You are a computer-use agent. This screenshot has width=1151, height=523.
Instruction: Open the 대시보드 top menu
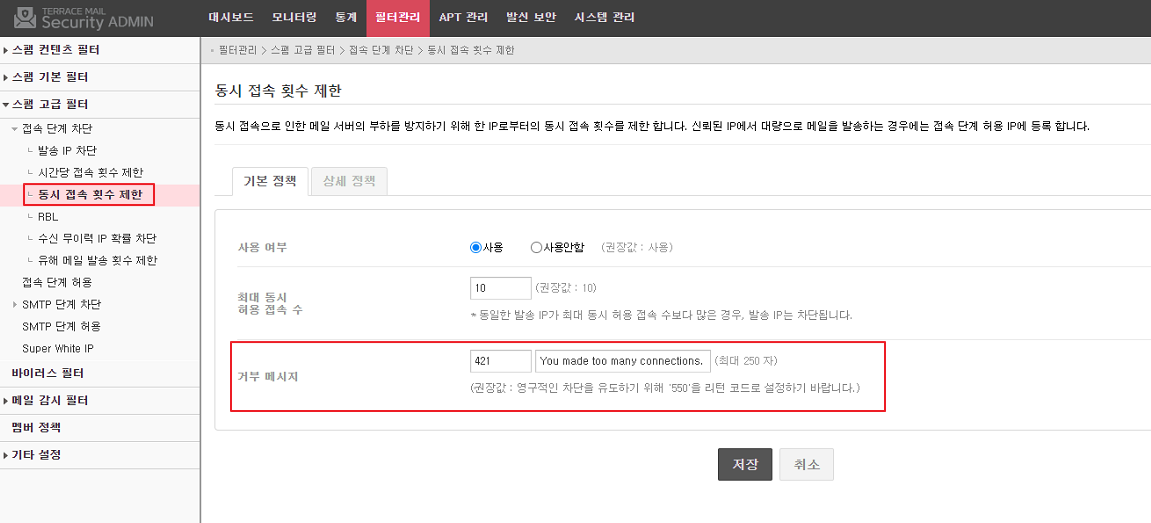pos(231,17)
